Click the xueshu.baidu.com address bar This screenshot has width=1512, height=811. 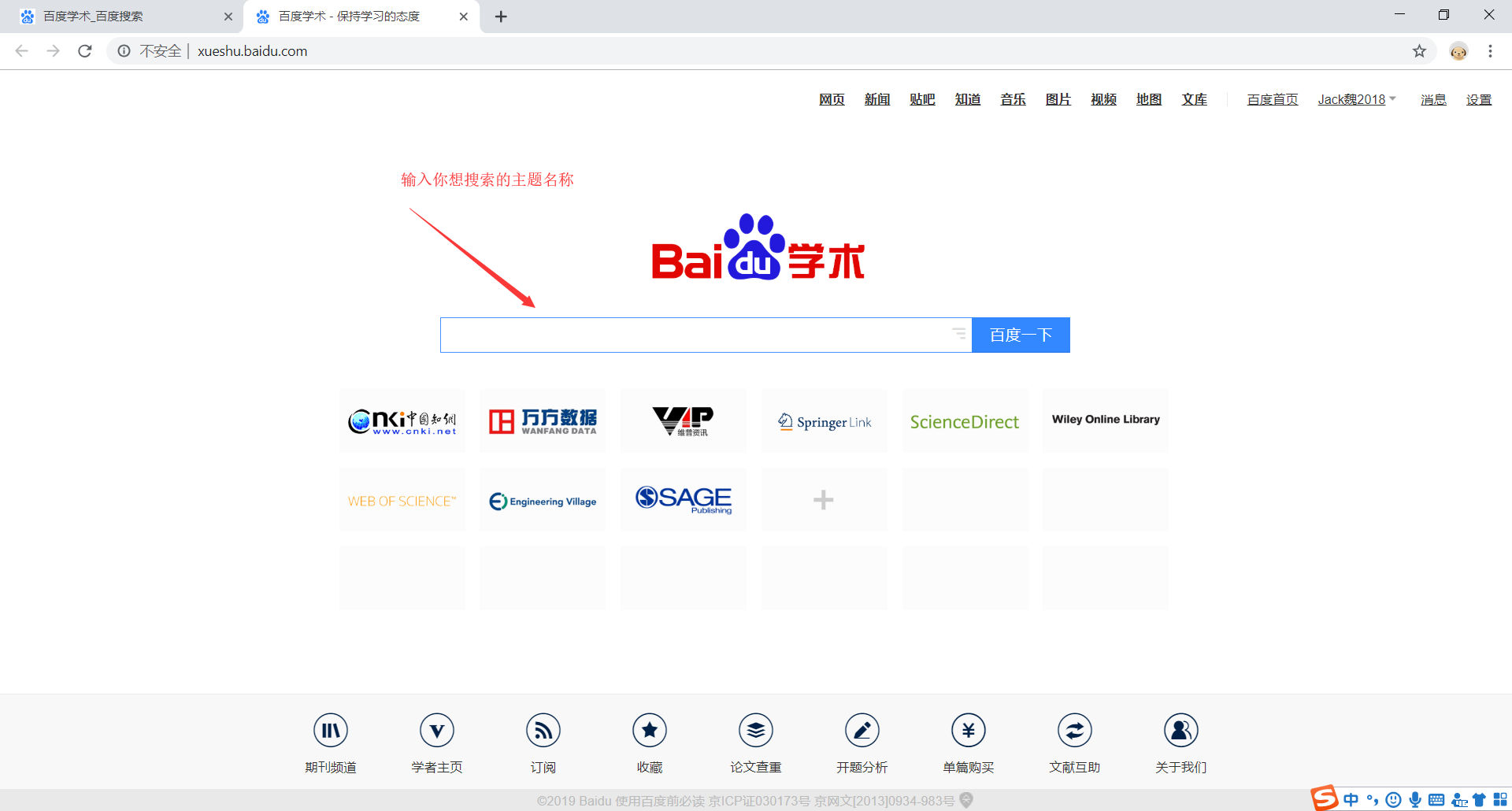point(772,51)
